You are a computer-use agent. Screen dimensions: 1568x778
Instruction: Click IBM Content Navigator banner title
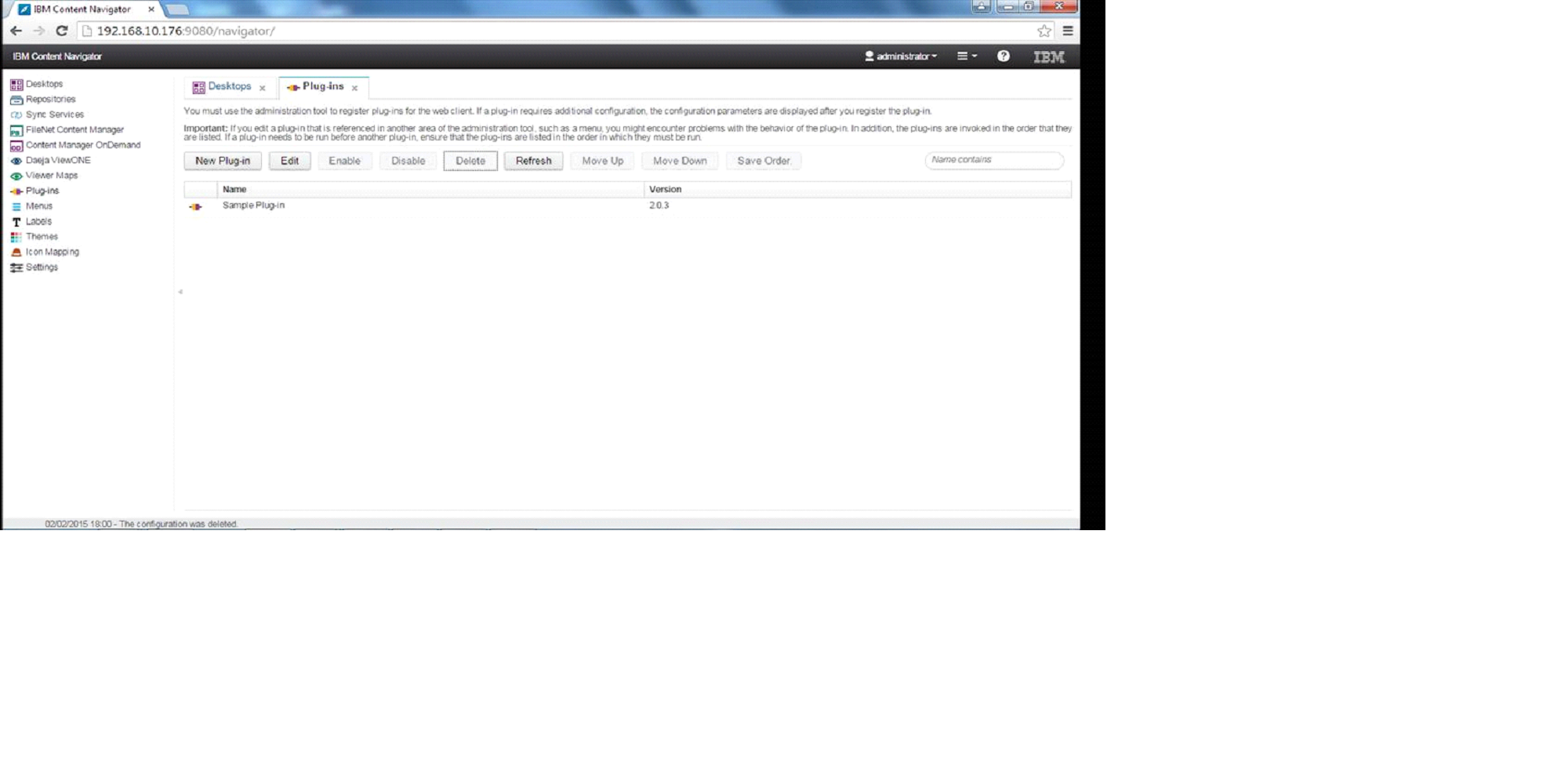[x=57, y=56]
